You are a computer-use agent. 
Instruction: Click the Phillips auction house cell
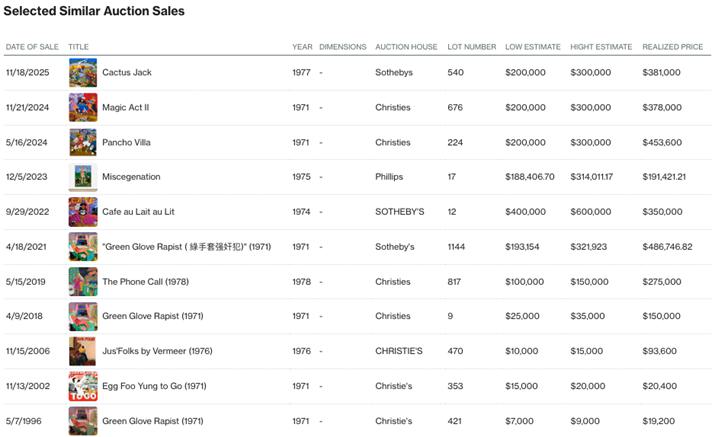click(x=389, y=177)
